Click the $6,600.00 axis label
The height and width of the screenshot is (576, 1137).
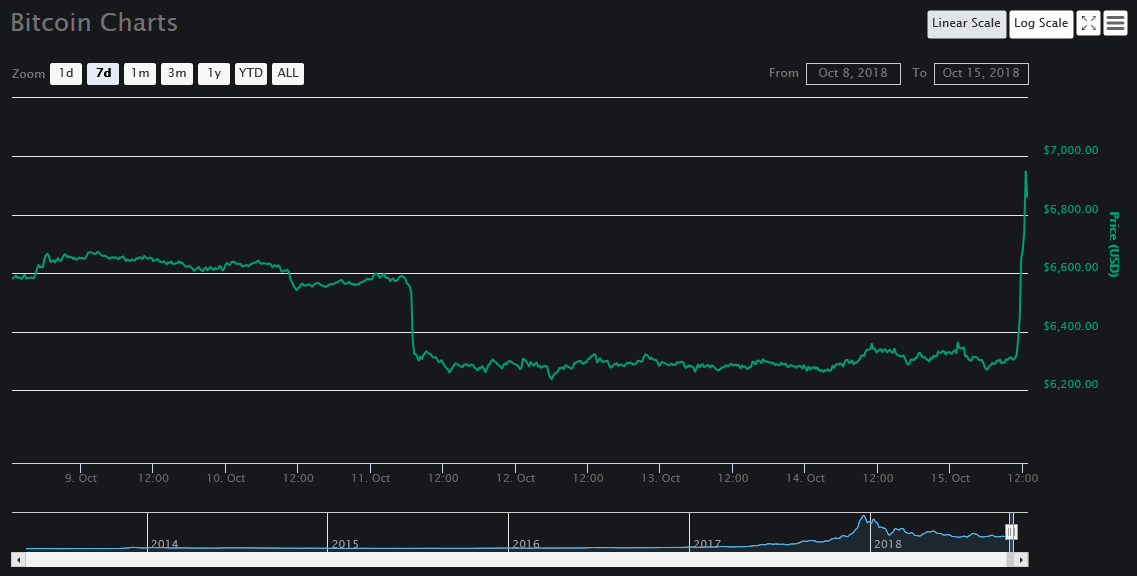(x=1070, y=267)
